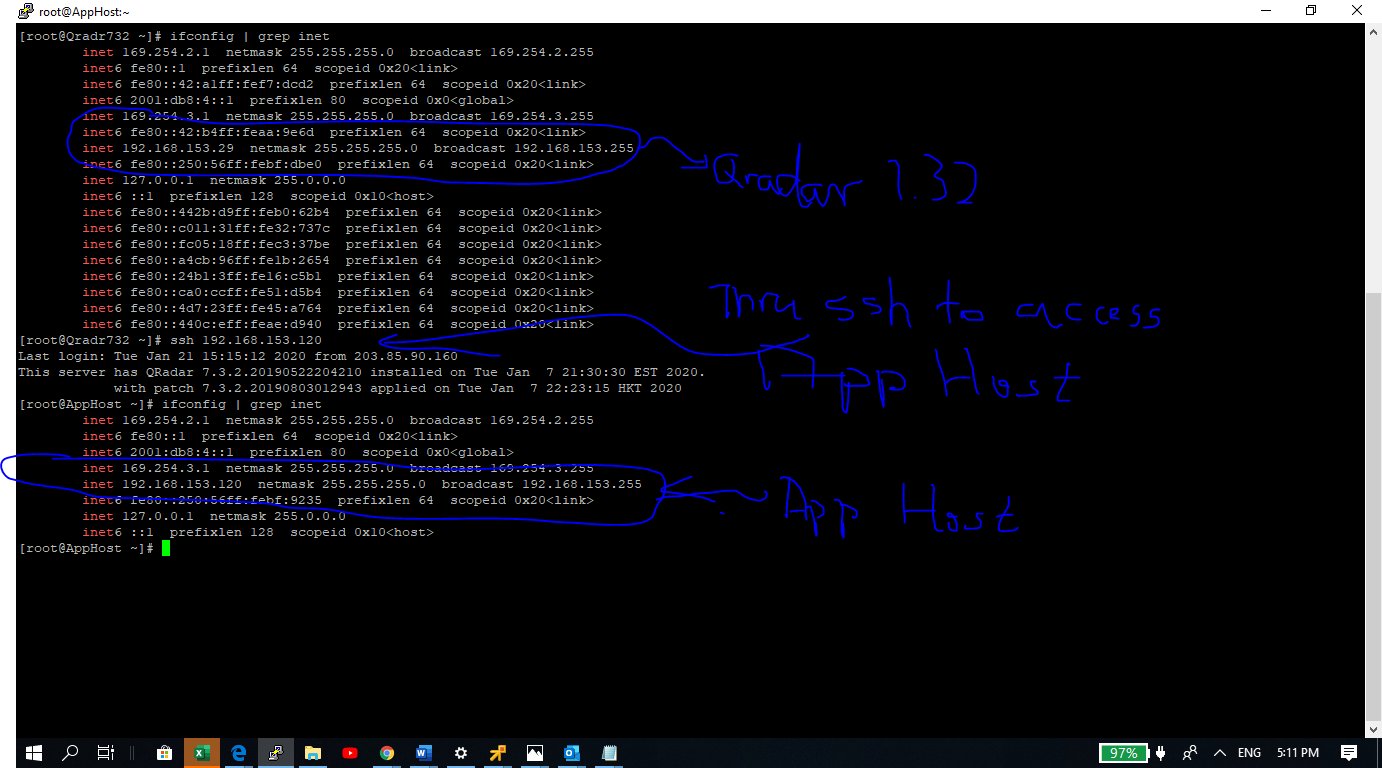Click 'inet6 fe80::fc05:18ff:fec3:37be' line
1382x768 pixels.
pos(342,244)
